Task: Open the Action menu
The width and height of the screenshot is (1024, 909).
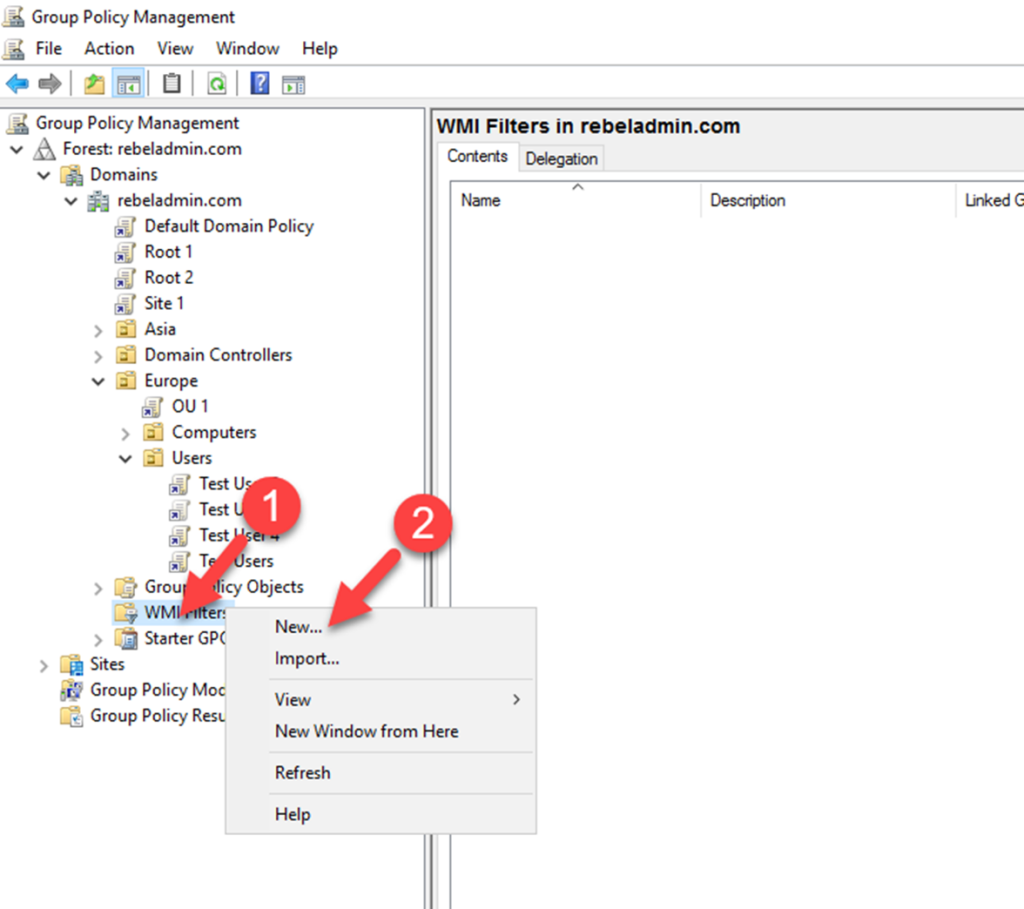Action: pos(108,48)
